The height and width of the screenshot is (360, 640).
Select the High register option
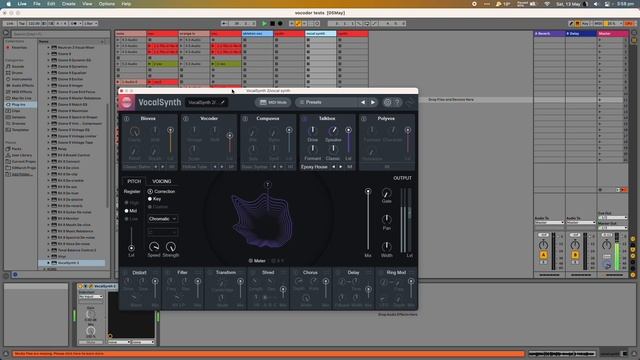coord(127,203)
